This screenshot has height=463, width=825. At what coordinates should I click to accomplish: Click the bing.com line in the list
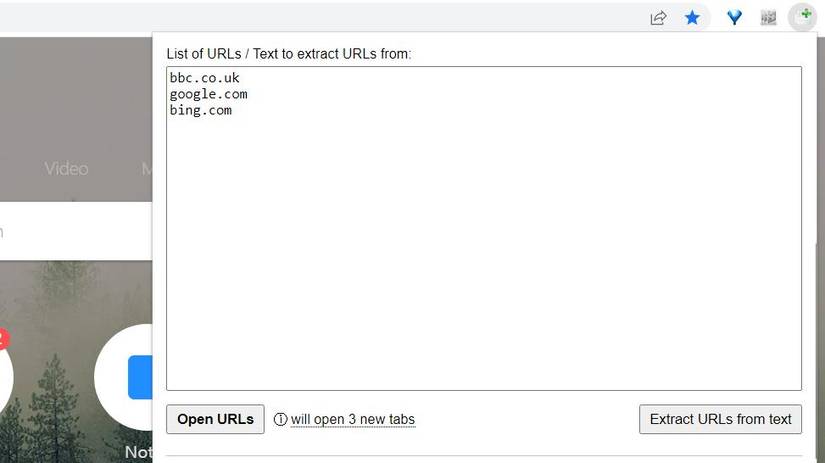point(201,110)
